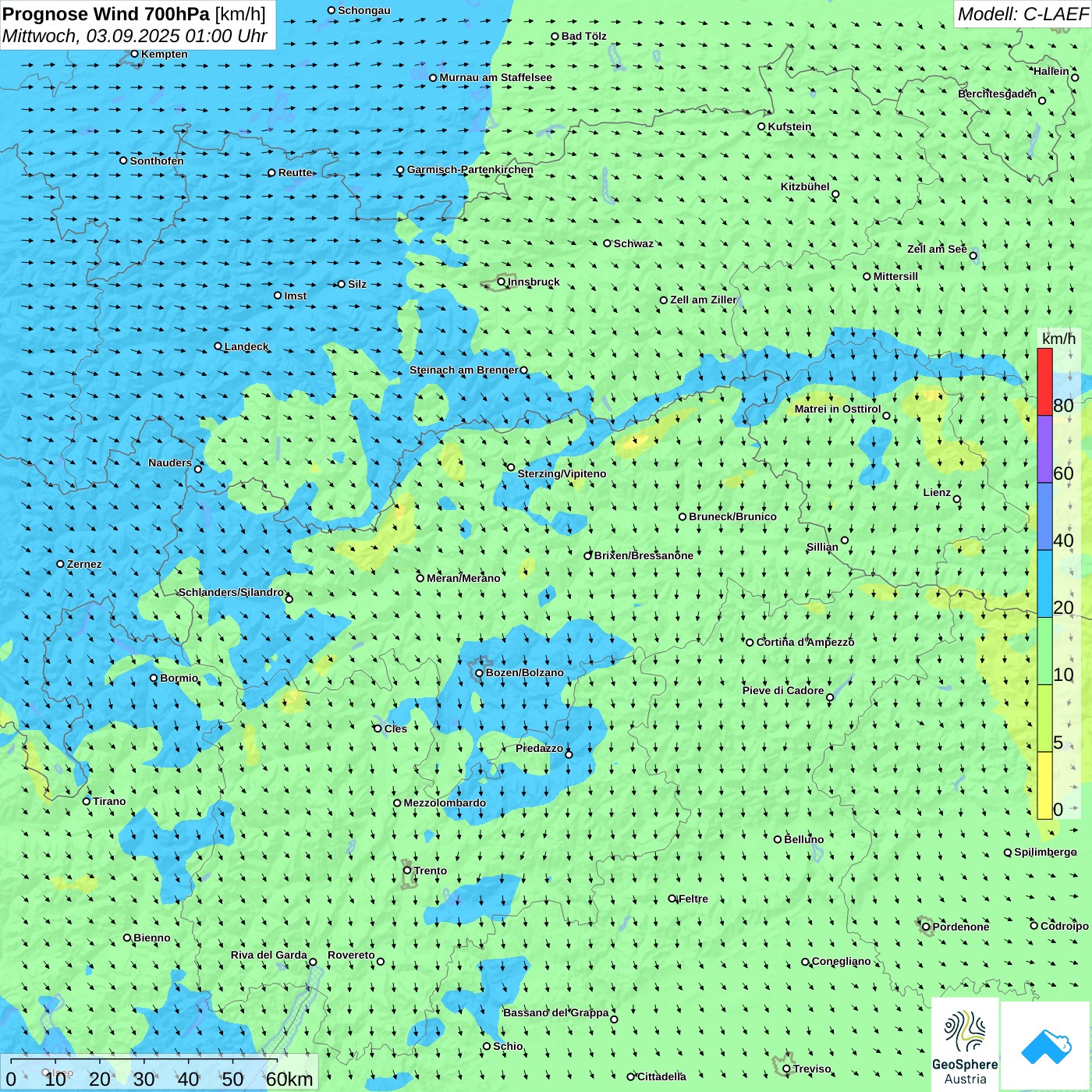Image resolution: width=1092 pixels, height=1092 pixels.
Task: Click the yellow 0-5 legend color band
Action: pos(1044,785)
